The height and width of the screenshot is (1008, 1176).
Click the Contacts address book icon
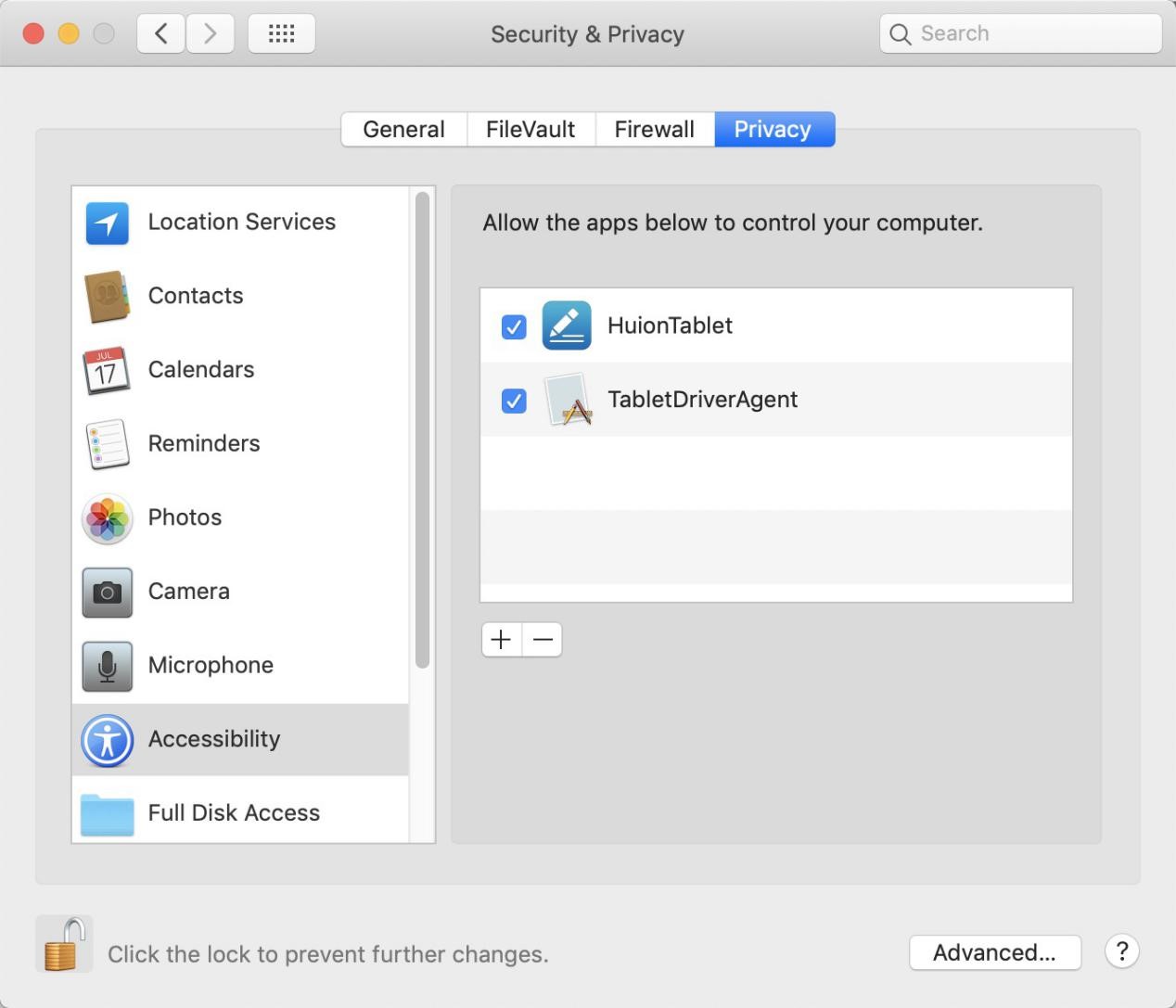(107, 297)
